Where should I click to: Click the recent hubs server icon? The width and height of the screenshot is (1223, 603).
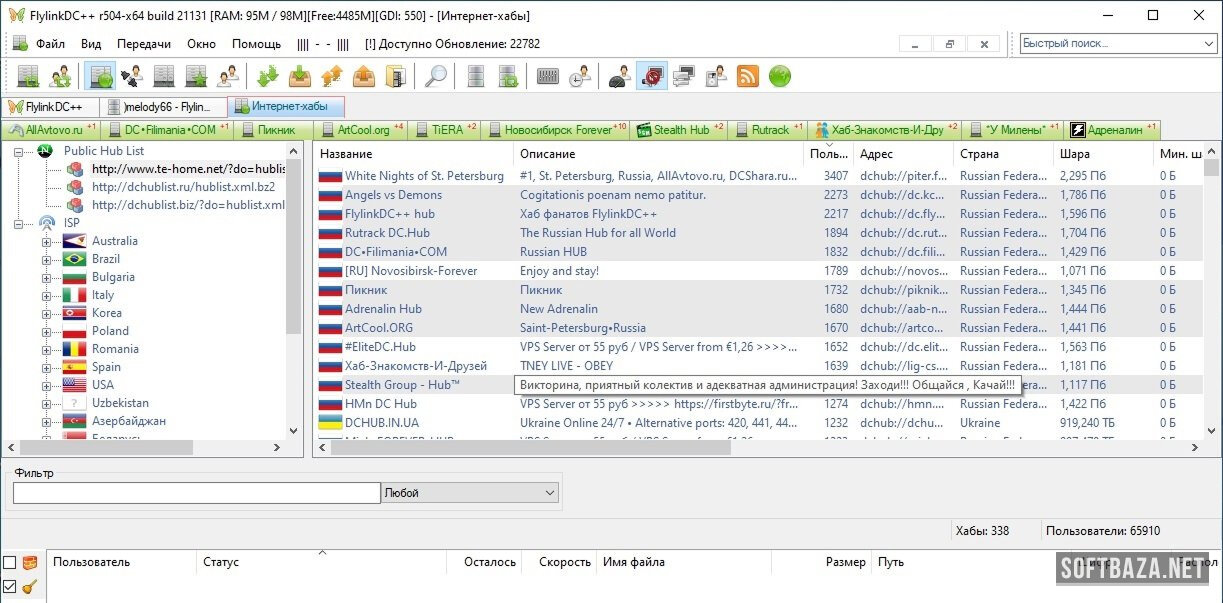click(x=164, y=76)
